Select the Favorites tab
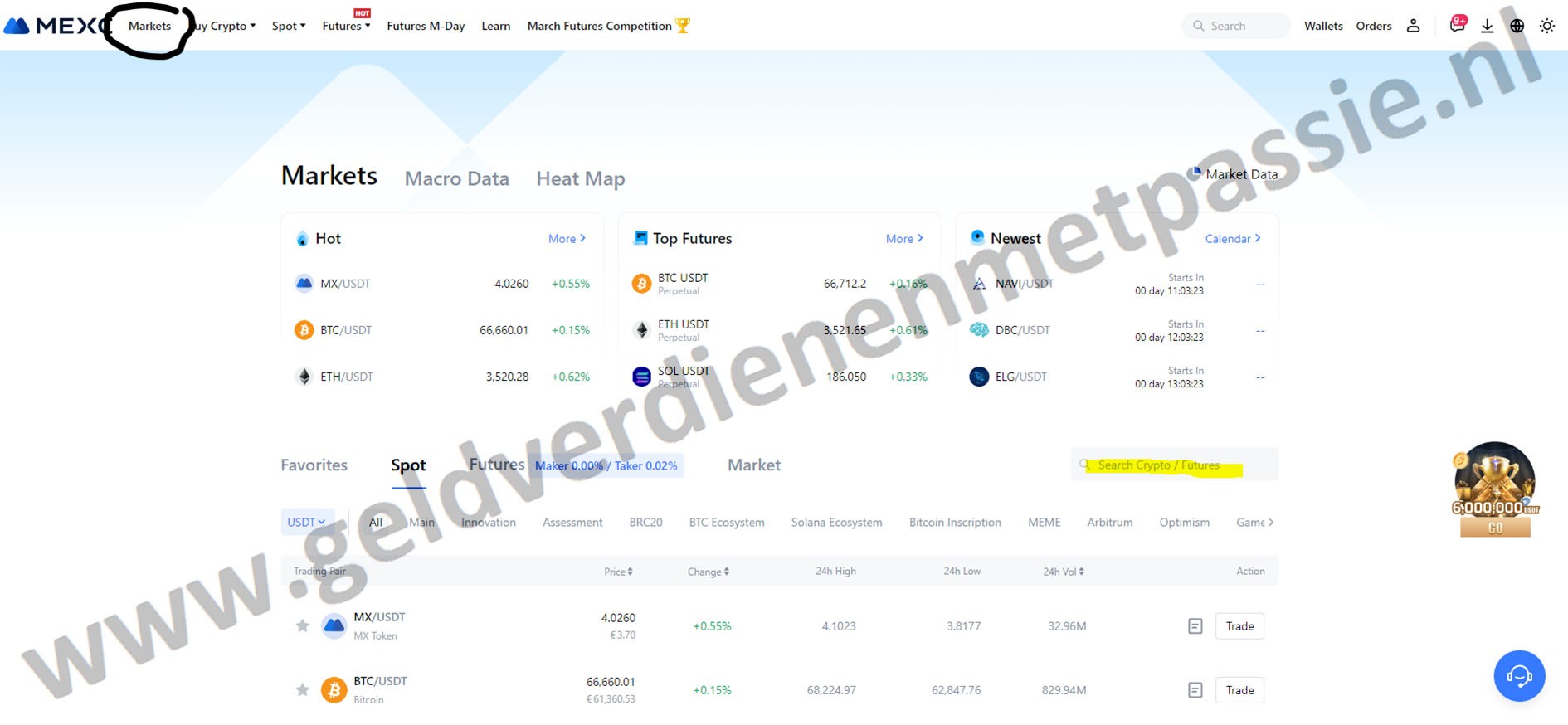Screen dimensions: 1568x725 [x=314, y=465]
